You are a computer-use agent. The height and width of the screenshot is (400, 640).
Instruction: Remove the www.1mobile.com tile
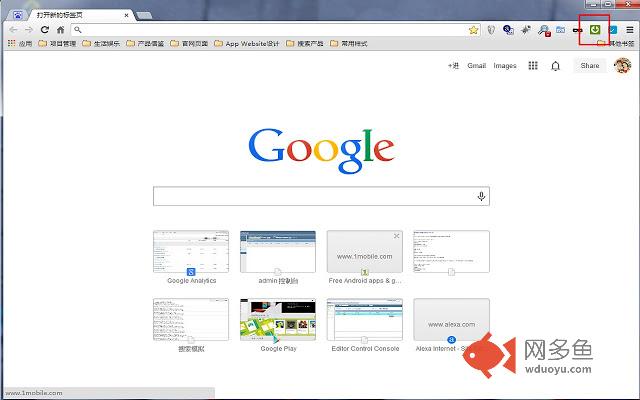[396, 236]
